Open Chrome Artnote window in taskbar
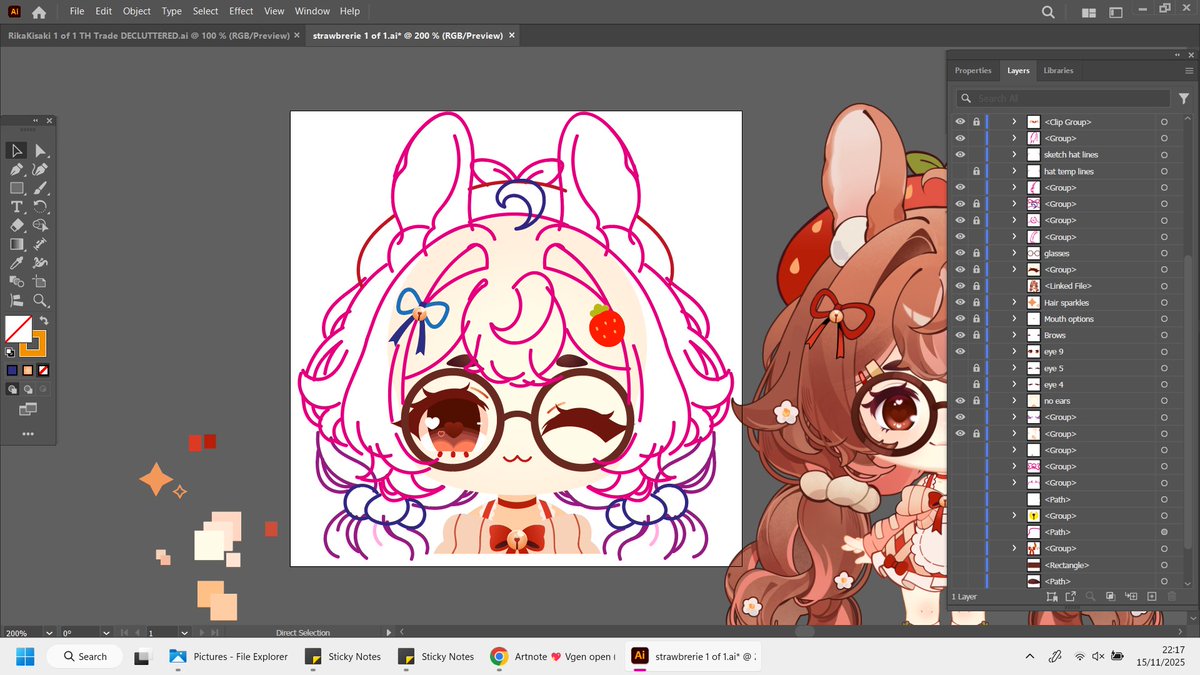Screen dimensions: 1200x675 click(552, 656)
